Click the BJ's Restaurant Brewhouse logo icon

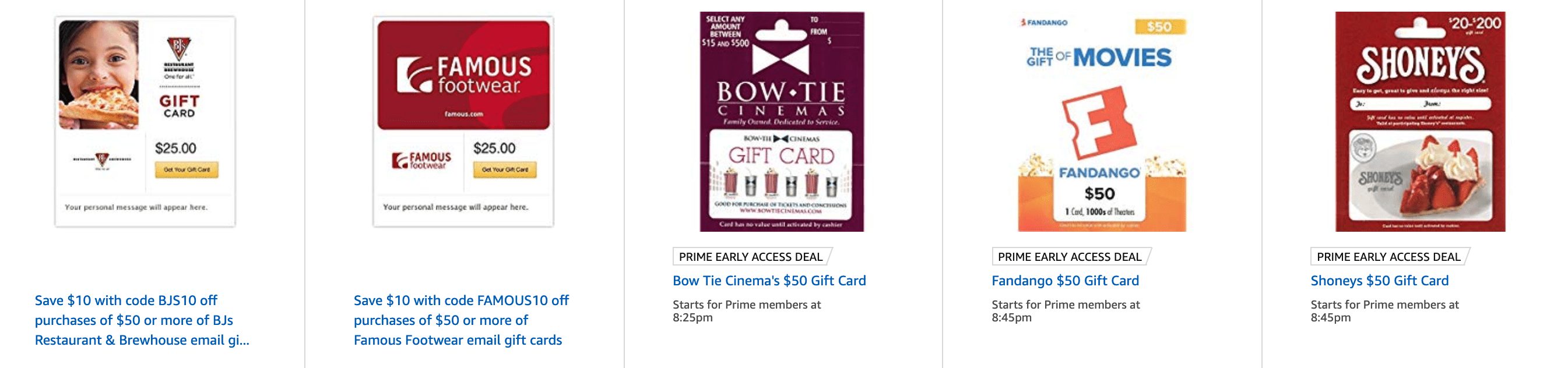coord(178,49)
